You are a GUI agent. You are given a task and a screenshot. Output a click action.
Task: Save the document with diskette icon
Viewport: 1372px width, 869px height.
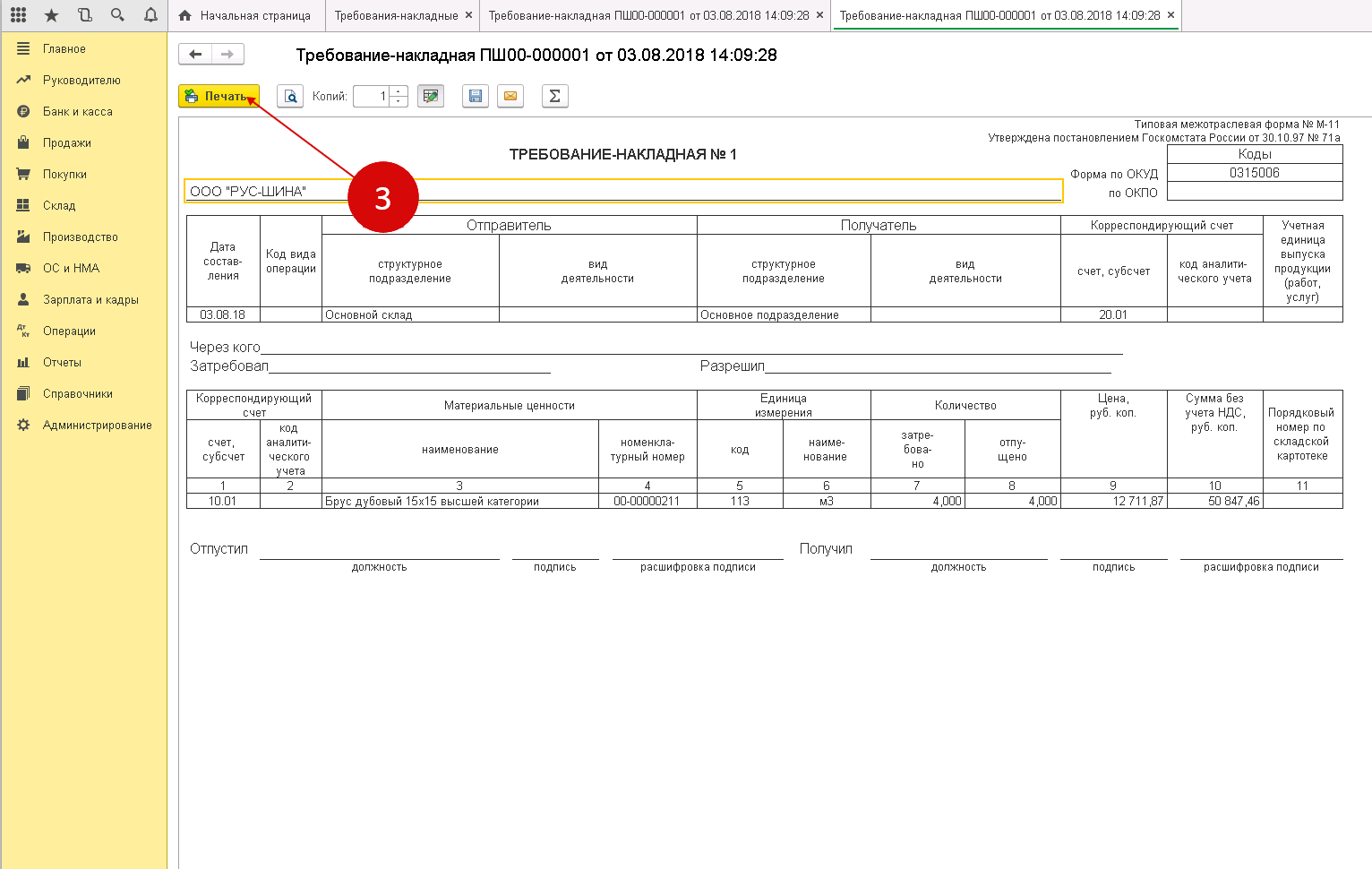[476, 96]
